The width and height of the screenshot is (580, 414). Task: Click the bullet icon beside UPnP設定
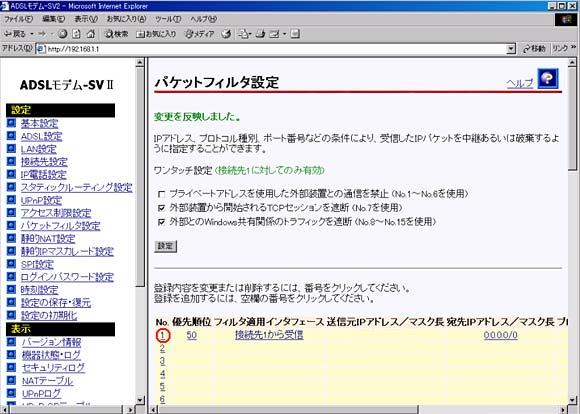11,200
